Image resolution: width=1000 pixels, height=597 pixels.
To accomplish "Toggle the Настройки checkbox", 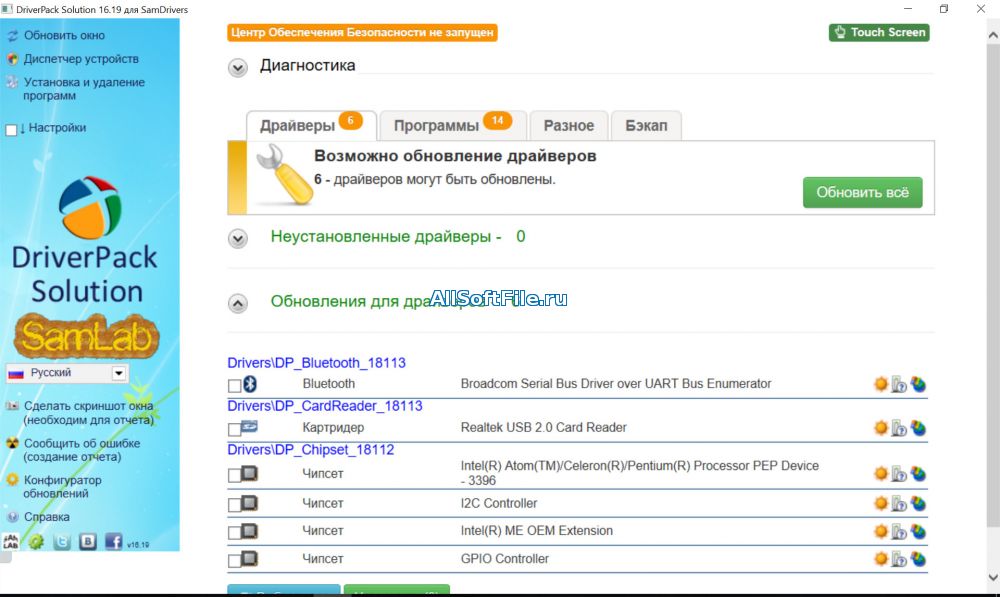I will click(11, 130).
